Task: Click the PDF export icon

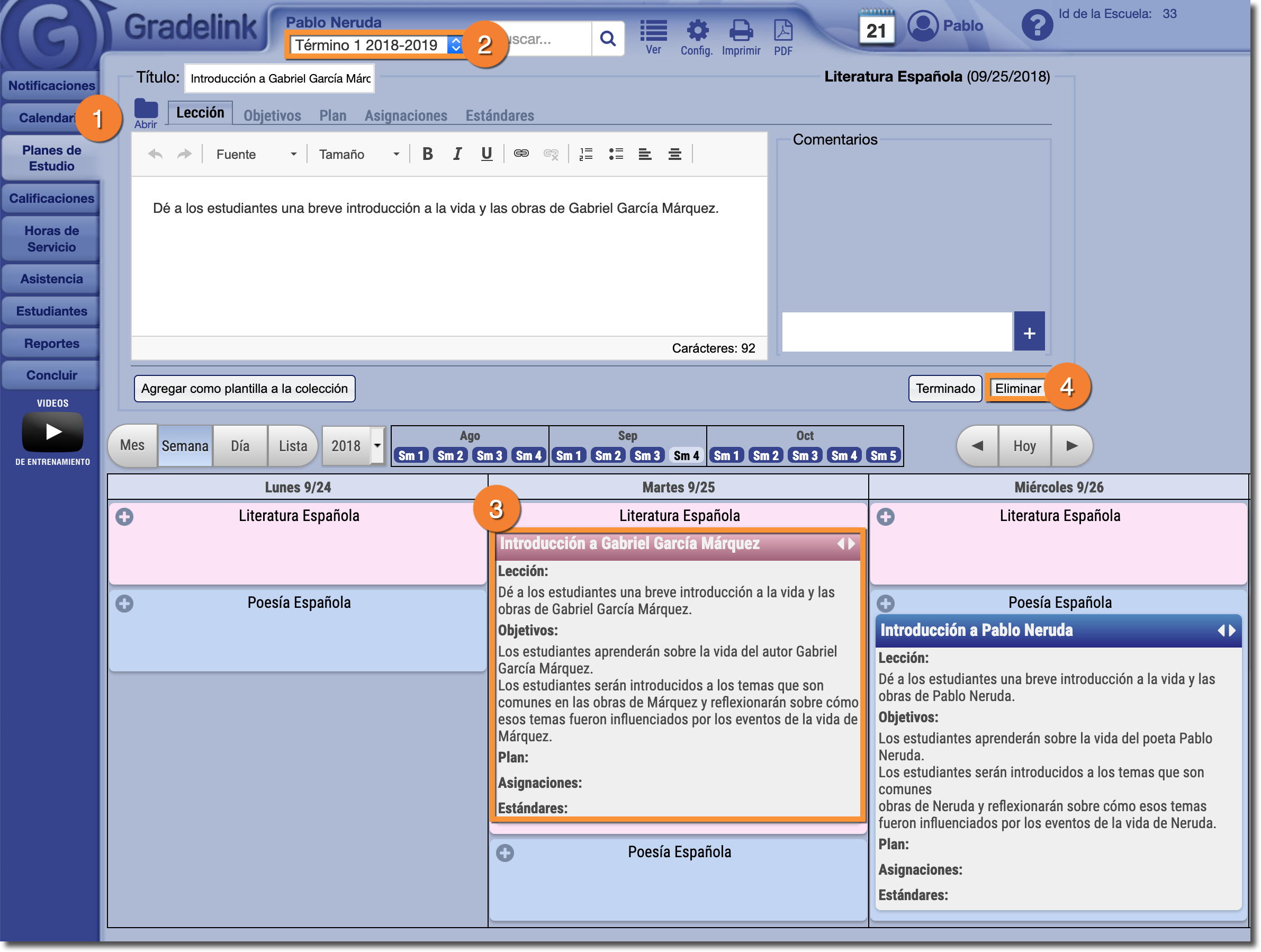Action: (x=783, y=31)
